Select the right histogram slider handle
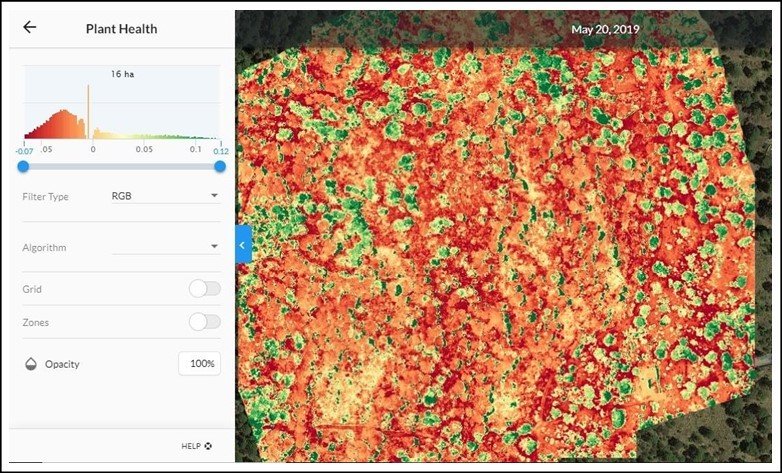This screenshot has width=782, height=473. pos(220,166)
